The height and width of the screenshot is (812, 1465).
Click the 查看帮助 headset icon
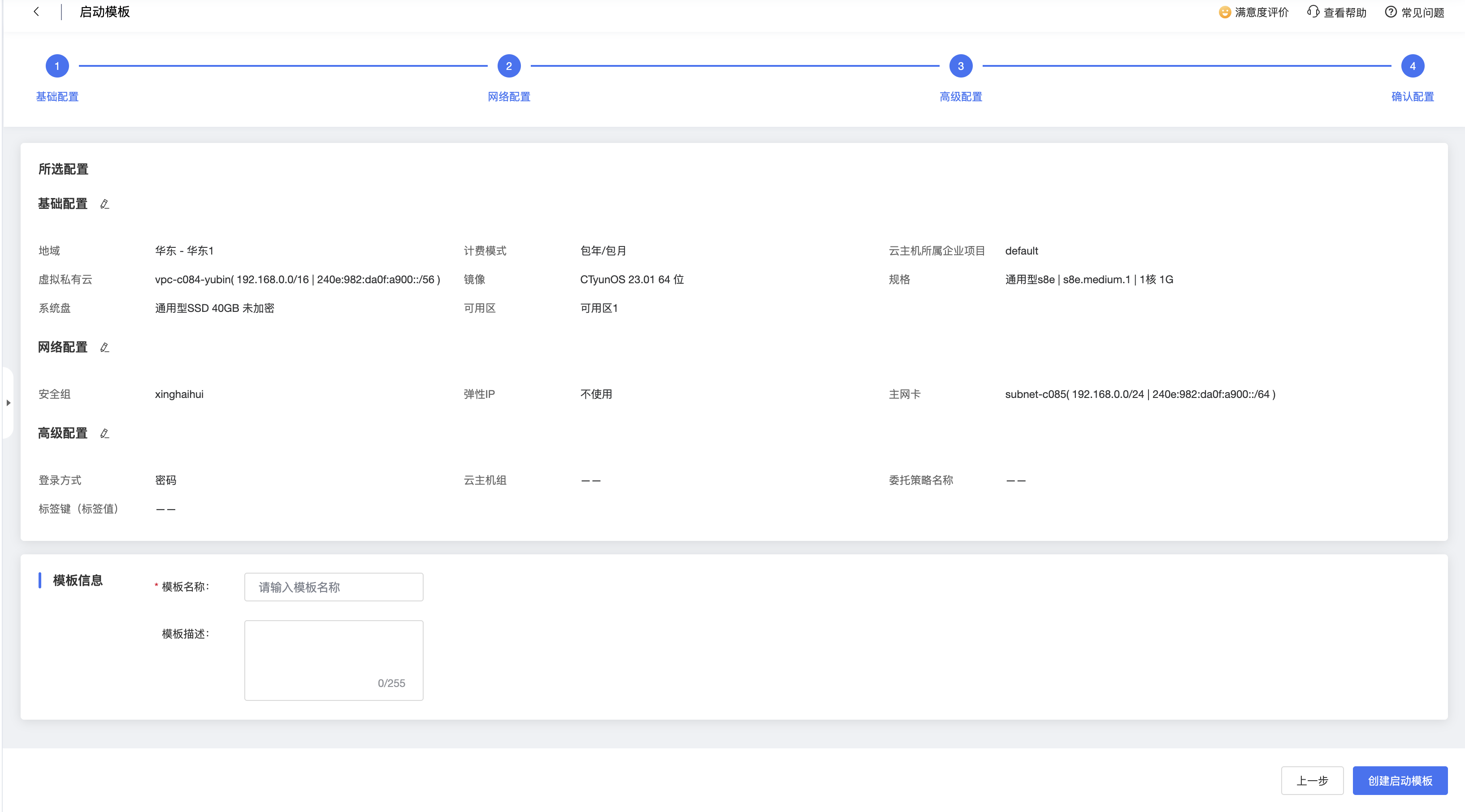[1313, 12]
